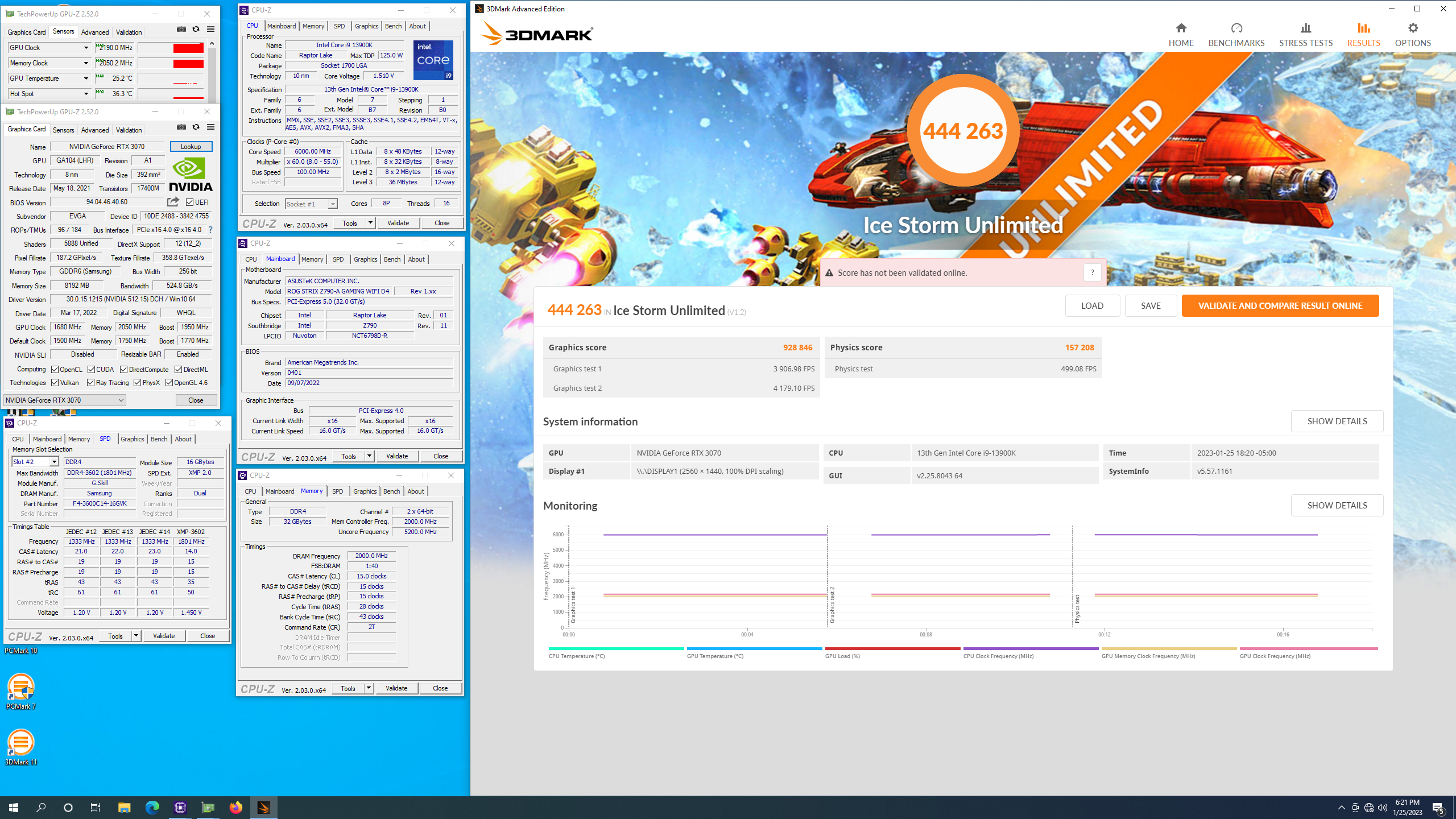Screen dimensions: 1456x819
Task: Click the CPU Clock Frequency legend color bar
Action: [x=1031, y=648]
